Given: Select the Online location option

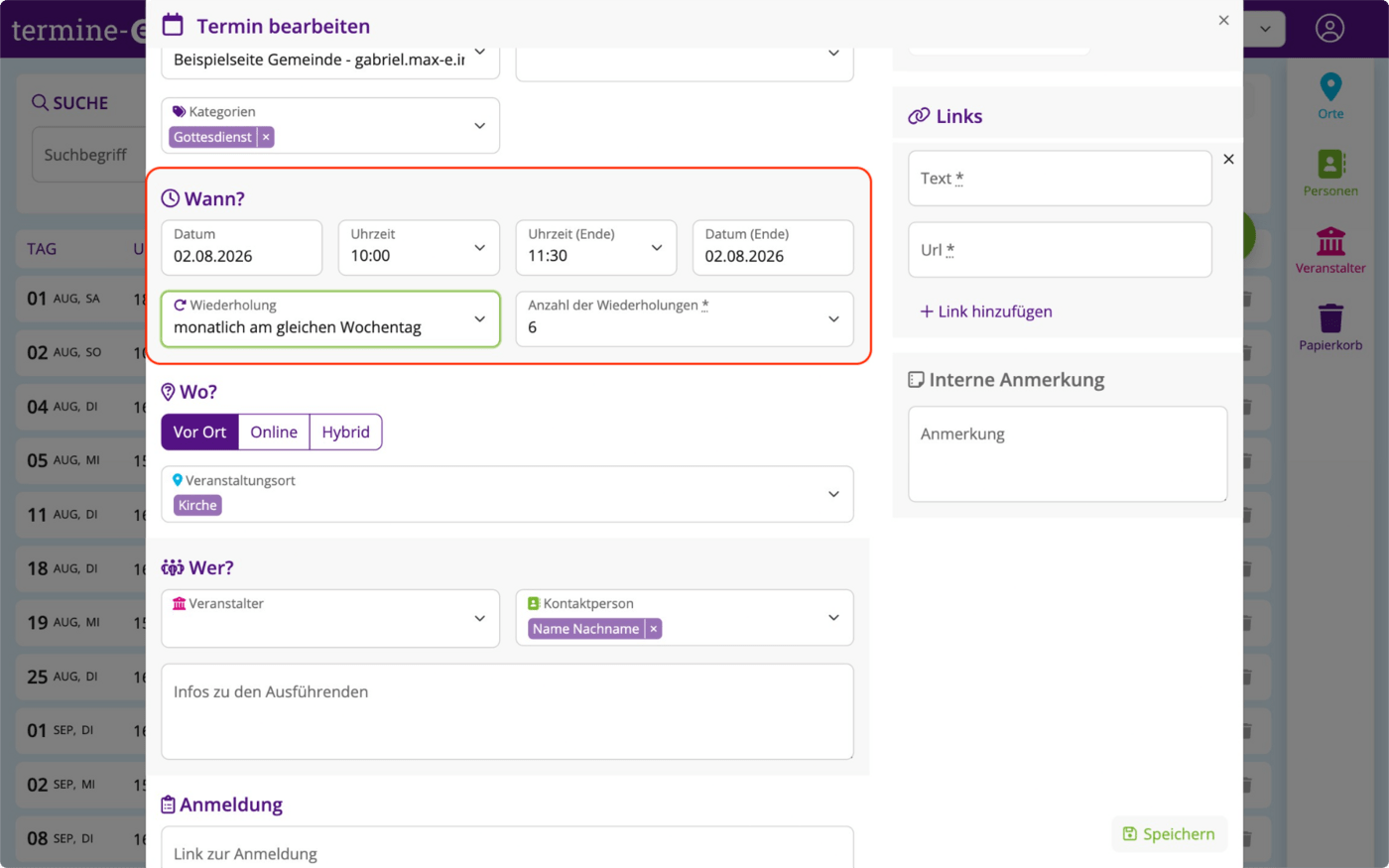Looking at the screenshot, I should pyautogui.click(x=274, y=433).
